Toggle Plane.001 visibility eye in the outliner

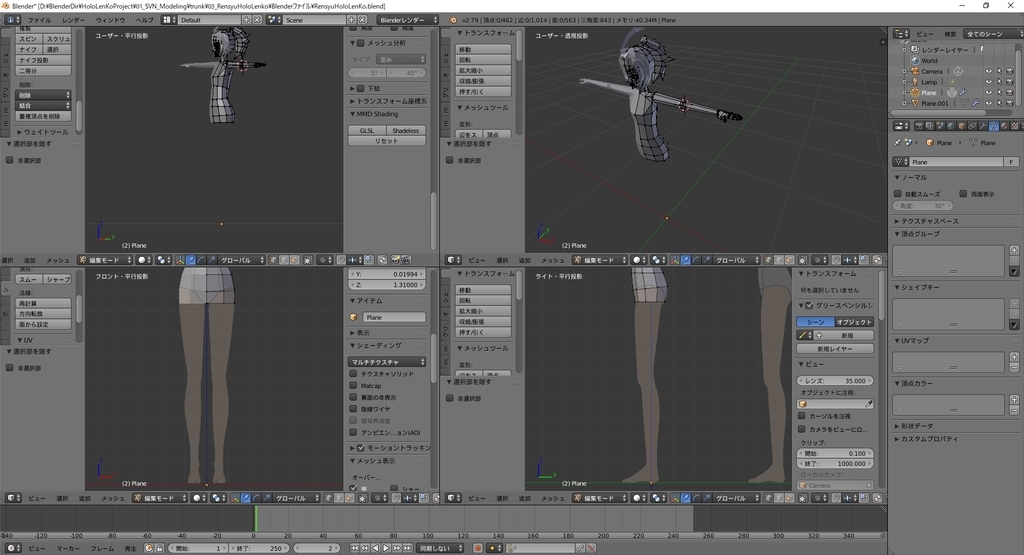[988, 103]
